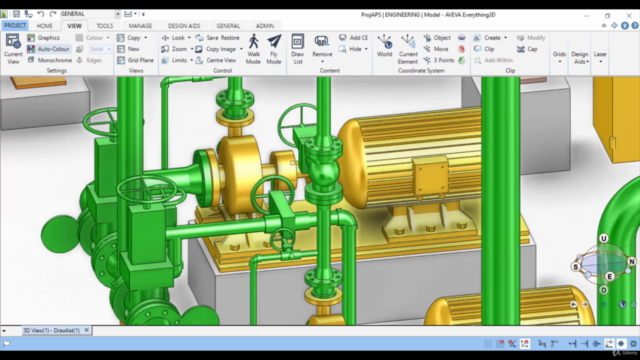The width and height of the screenshot is (640, 360).
Task: Expand the Hide dropdown
Action: click(x=366, y=49)
